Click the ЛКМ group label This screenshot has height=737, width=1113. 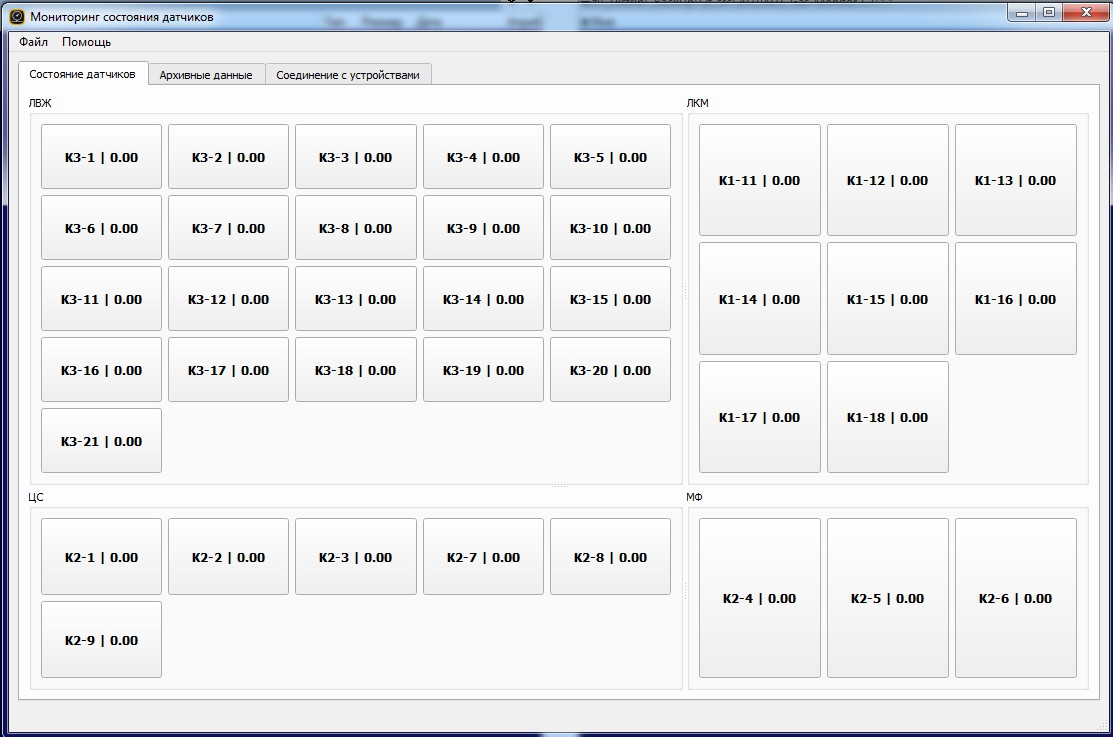click(697, 103)
